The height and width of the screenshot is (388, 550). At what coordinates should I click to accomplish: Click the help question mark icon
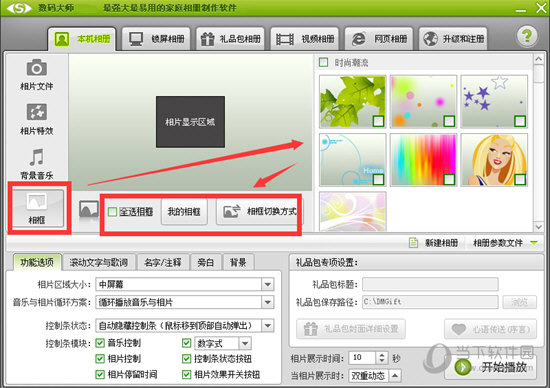click(527, 36)
